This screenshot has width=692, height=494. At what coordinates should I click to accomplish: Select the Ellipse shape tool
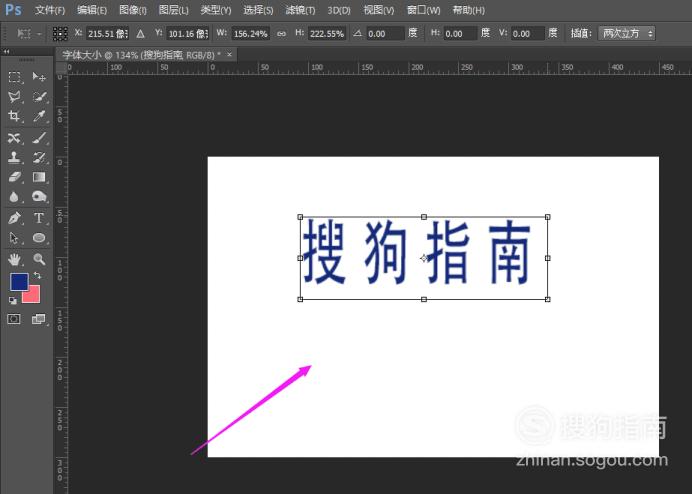[x=39, y=238]
